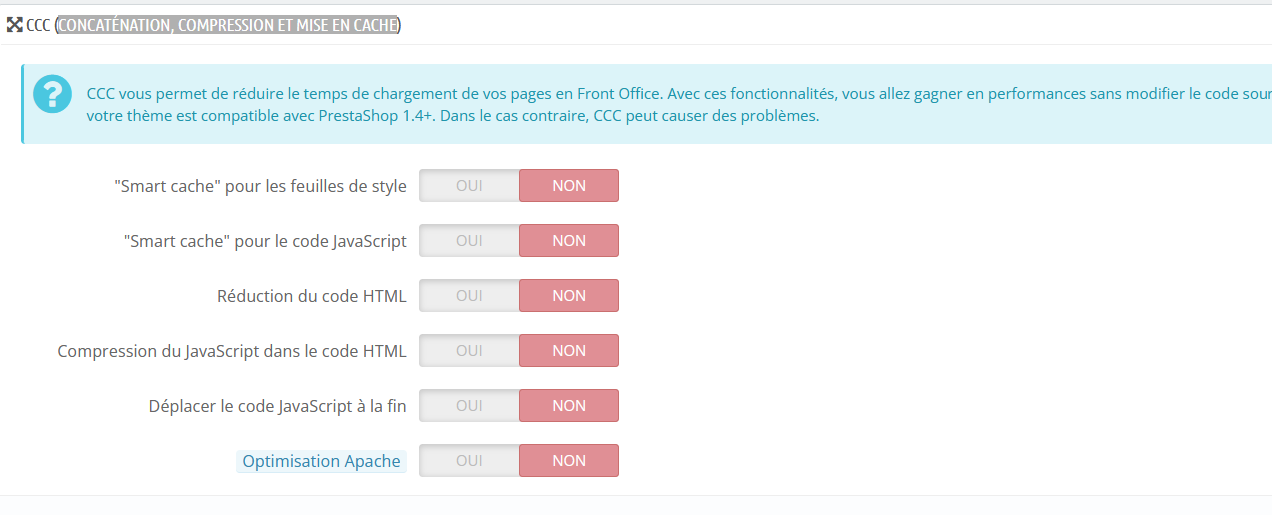The width and height of the screenshot is (1272, 515).
Task: Turn on Réduction du code HTML with OUI
Action: (469, 295)
